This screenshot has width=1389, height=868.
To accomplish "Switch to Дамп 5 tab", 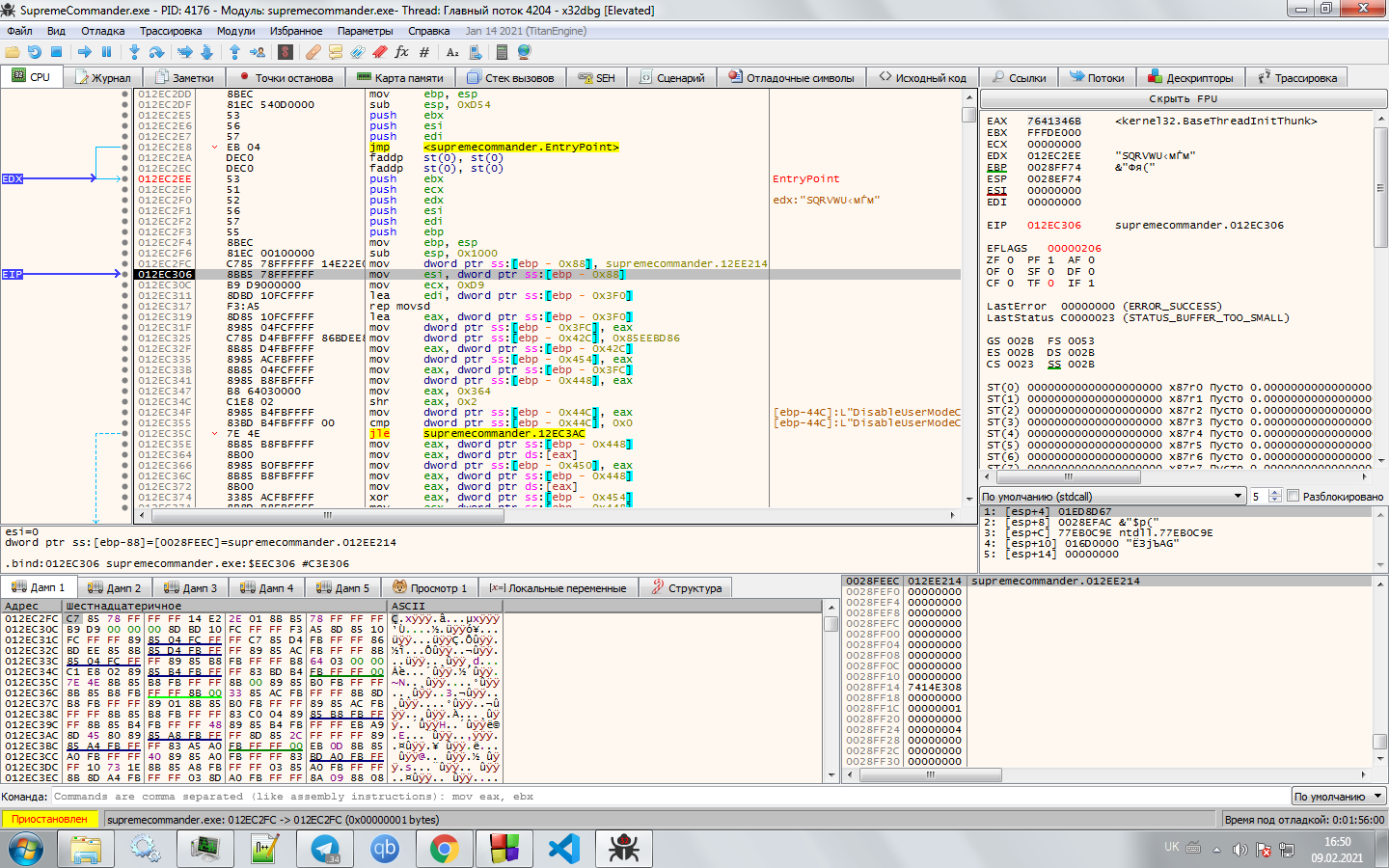I will 342,587.
